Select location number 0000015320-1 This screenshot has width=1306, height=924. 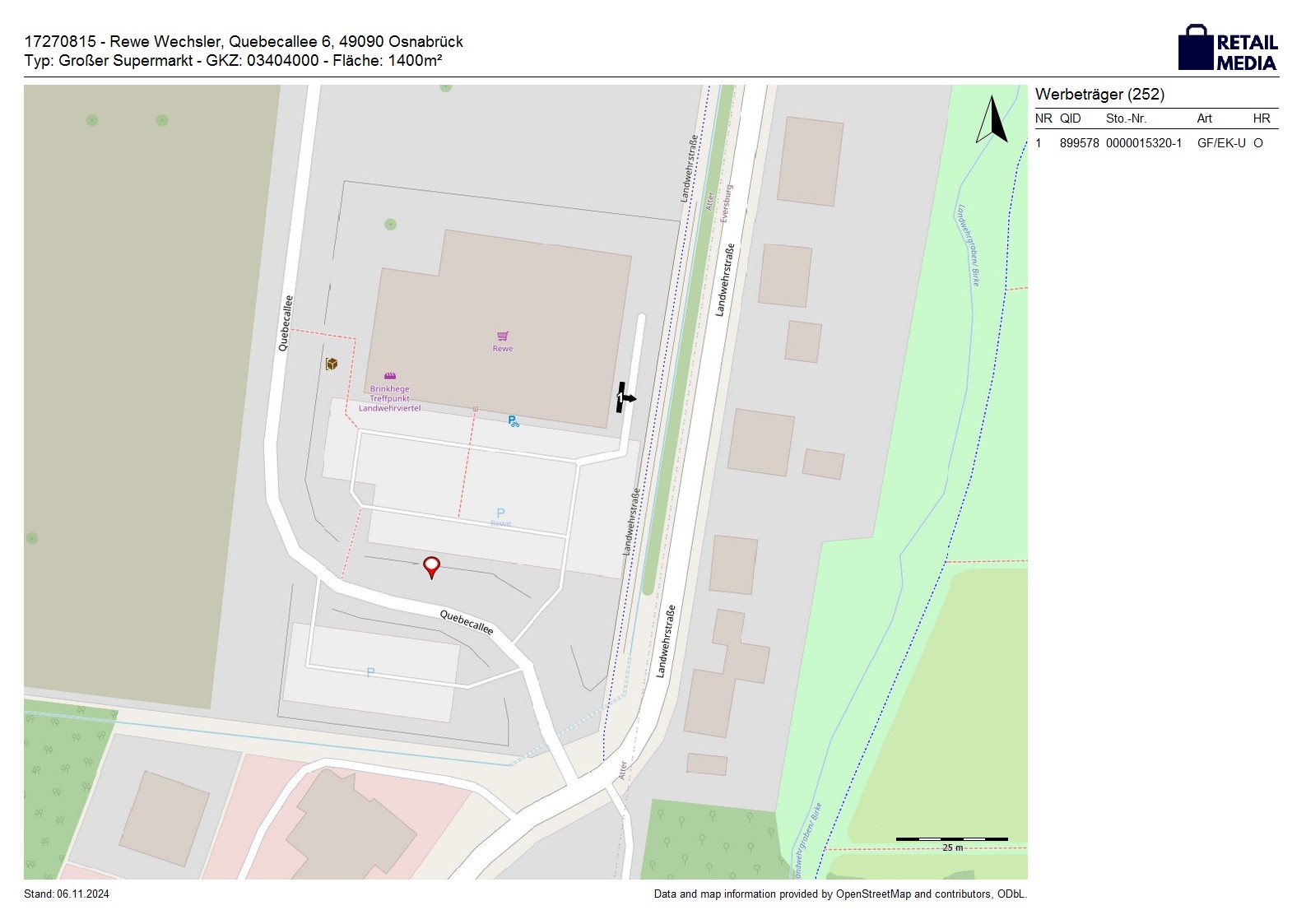tap(1143, 143)
